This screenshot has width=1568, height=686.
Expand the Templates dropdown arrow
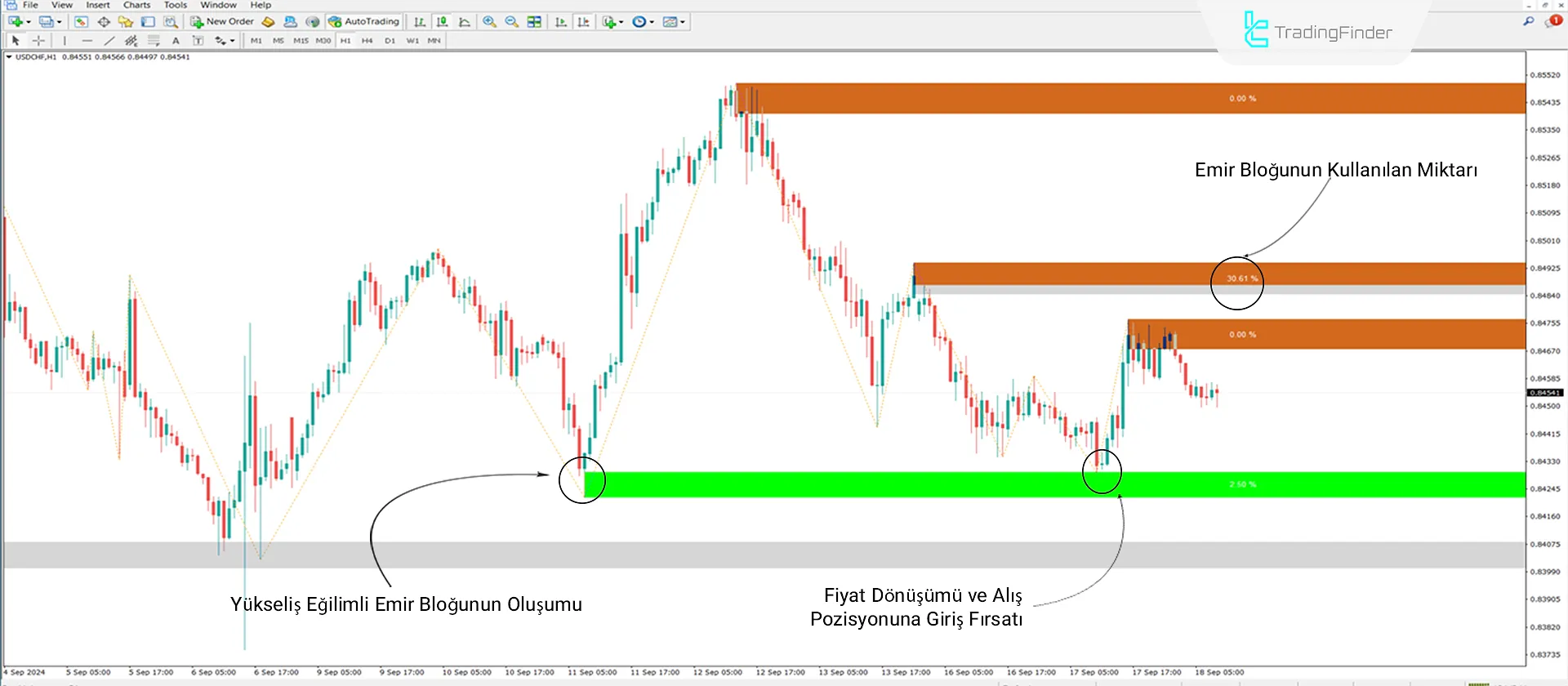683,22
